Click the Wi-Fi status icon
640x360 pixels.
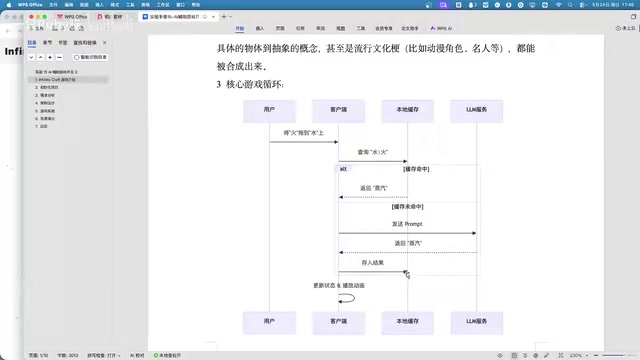[558, 5]
